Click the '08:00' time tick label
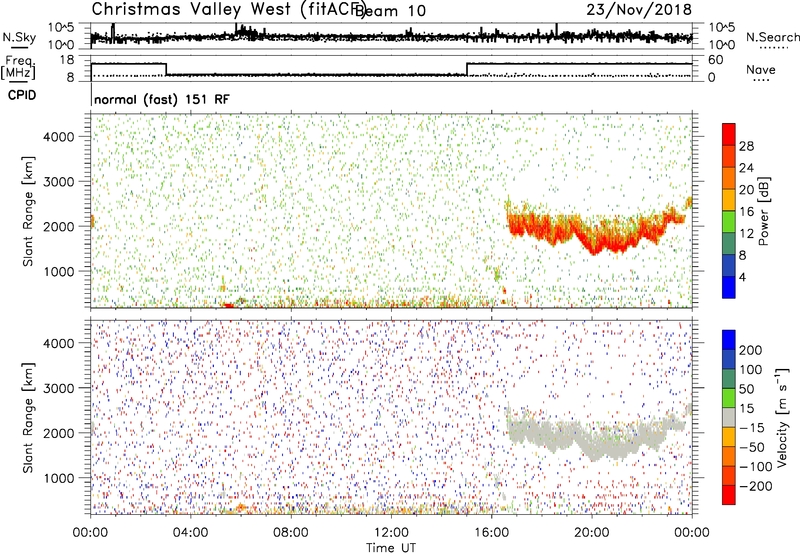The image size is (800, 554). 291,533
